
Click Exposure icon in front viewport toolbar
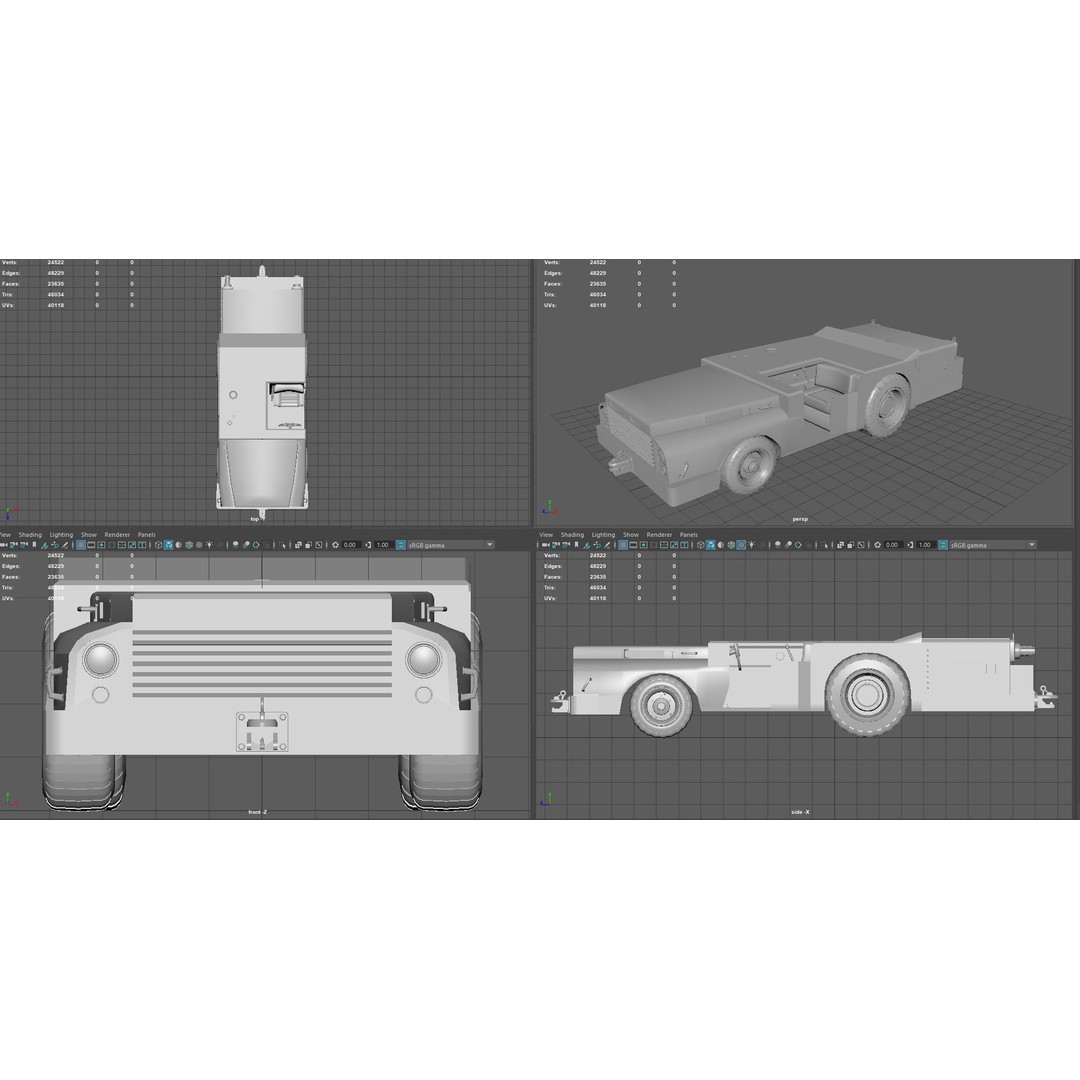(x=335, y=545)
